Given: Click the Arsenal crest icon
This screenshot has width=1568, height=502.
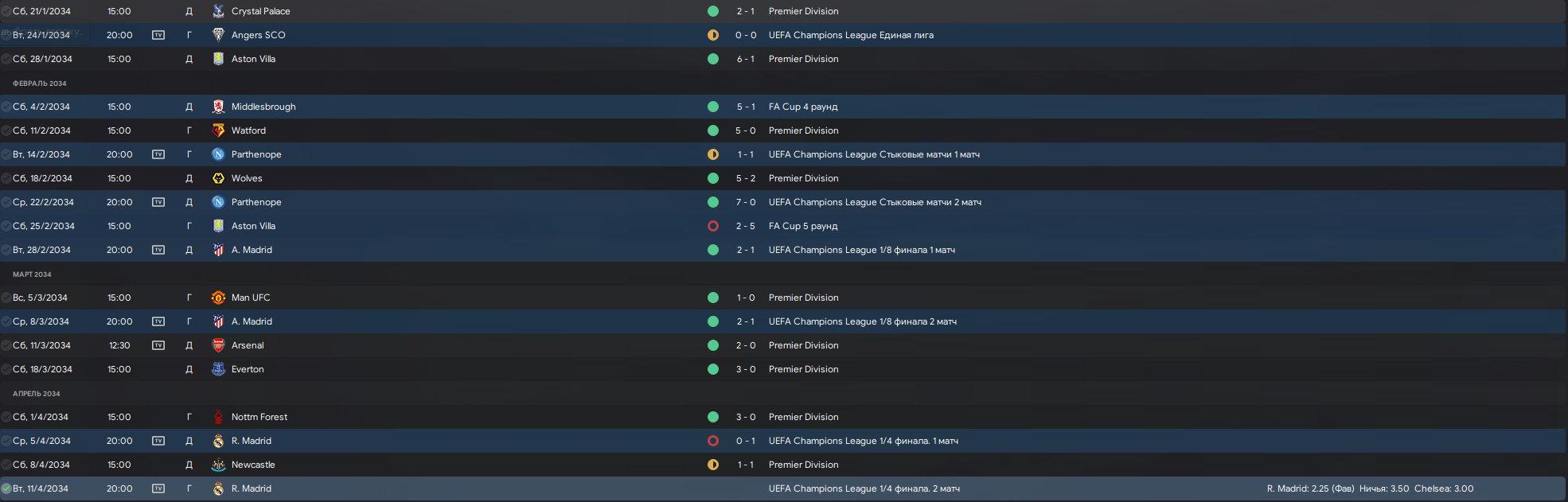Looking at the screenshot, I should [218, 345].
